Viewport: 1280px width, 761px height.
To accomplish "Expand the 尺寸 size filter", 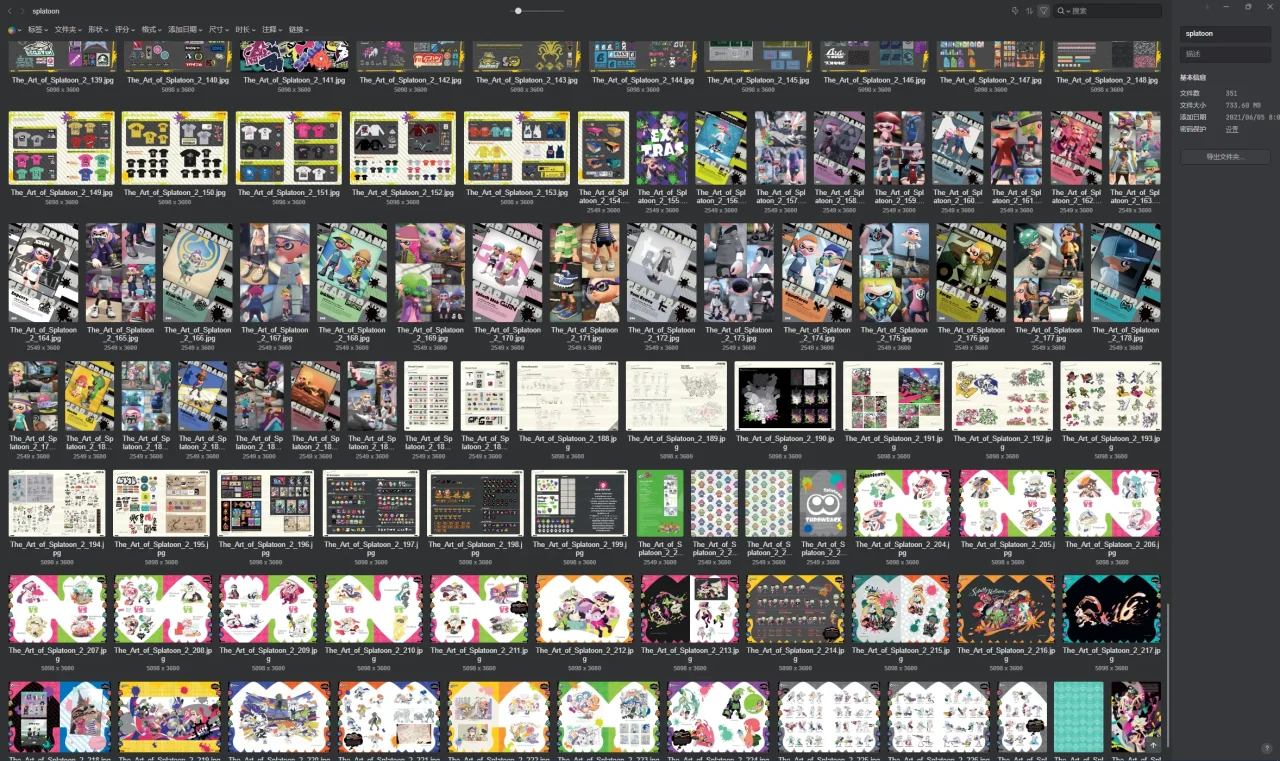I will 218,30.
